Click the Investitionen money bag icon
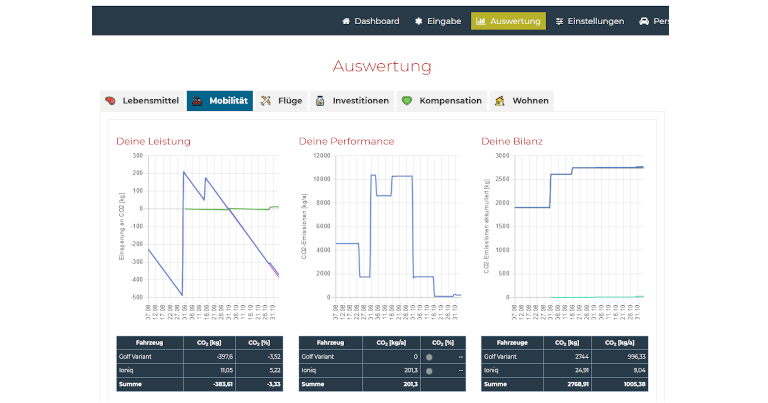768x403 pixels. (320, 101)
